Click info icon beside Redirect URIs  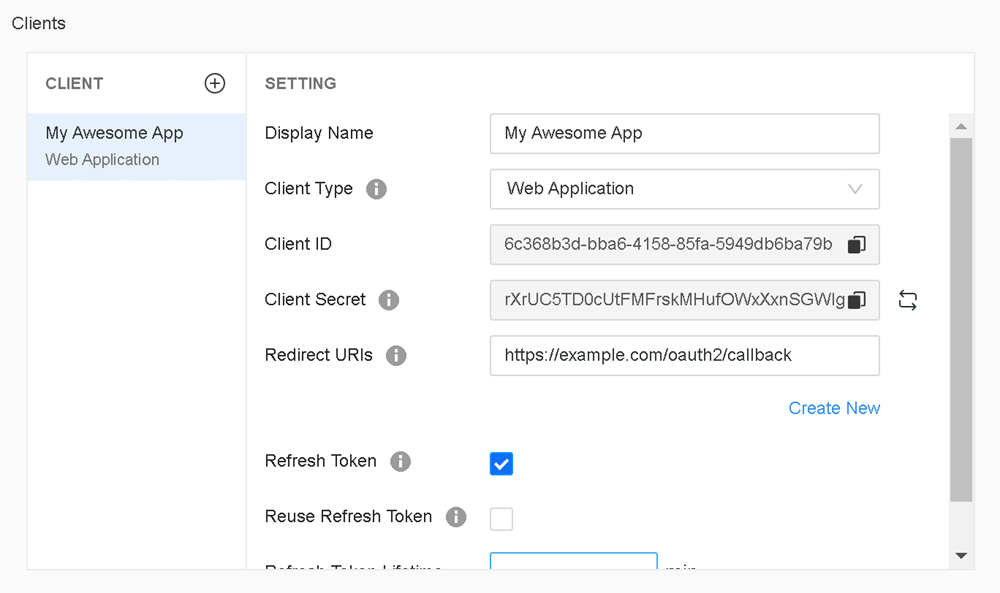click(x=396, y=356)
